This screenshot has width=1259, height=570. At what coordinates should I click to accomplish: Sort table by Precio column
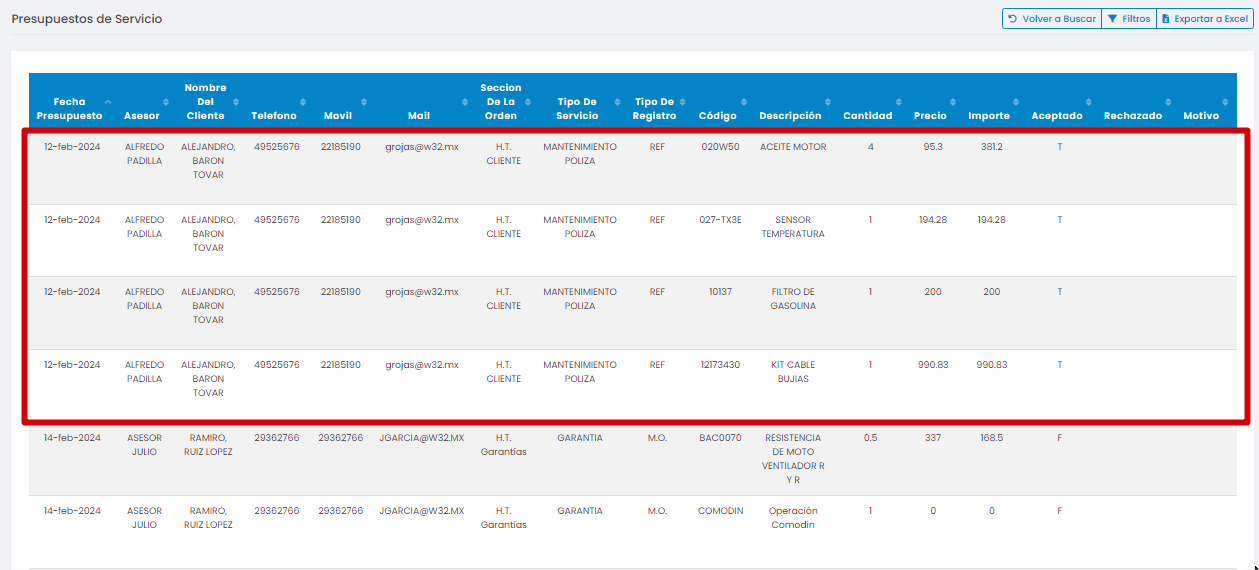point(933,102)
